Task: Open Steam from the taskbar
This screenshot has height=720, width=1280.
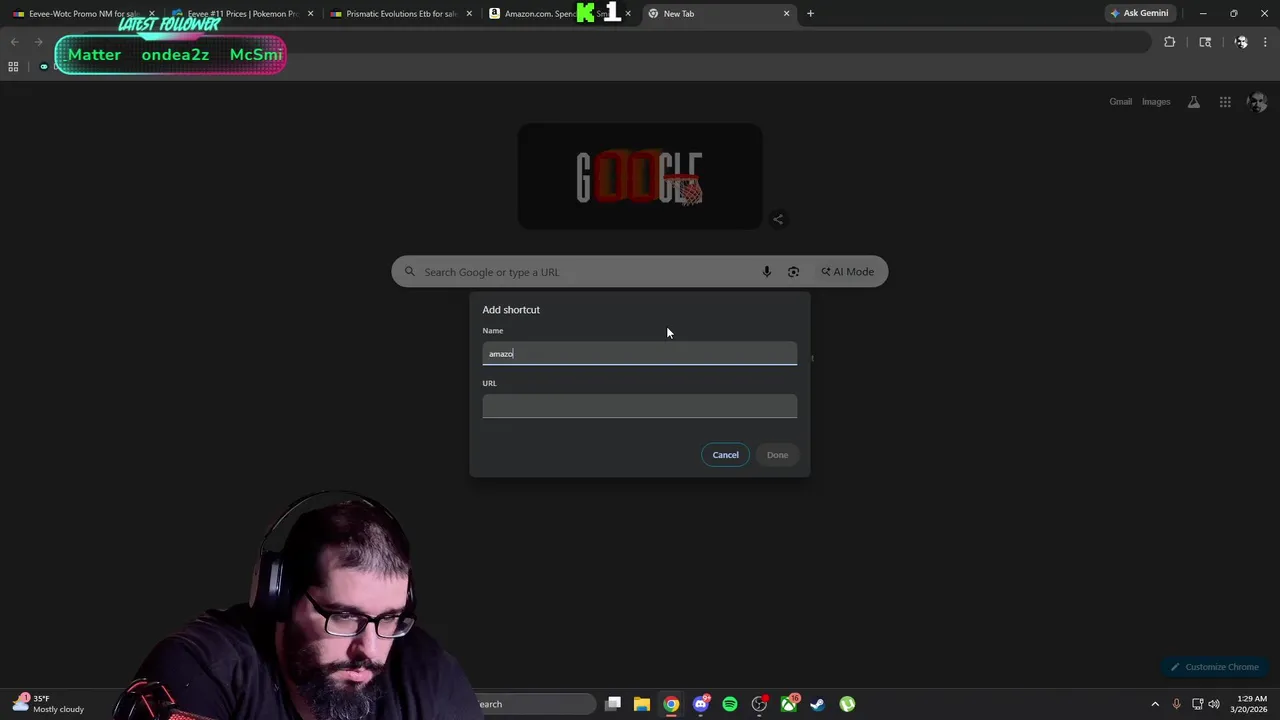Action: [x=817, y=704]
